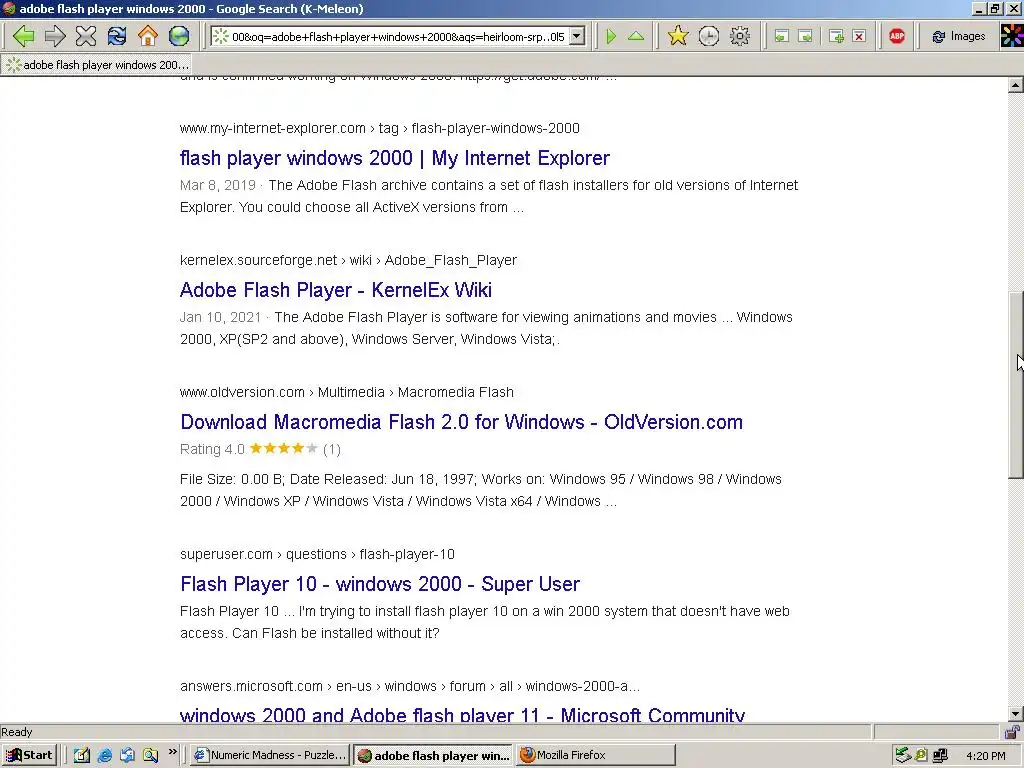1024x768 pixels.
Task: Switch to Mozilla Firefox taskbar window
Action: coord(596,755)
